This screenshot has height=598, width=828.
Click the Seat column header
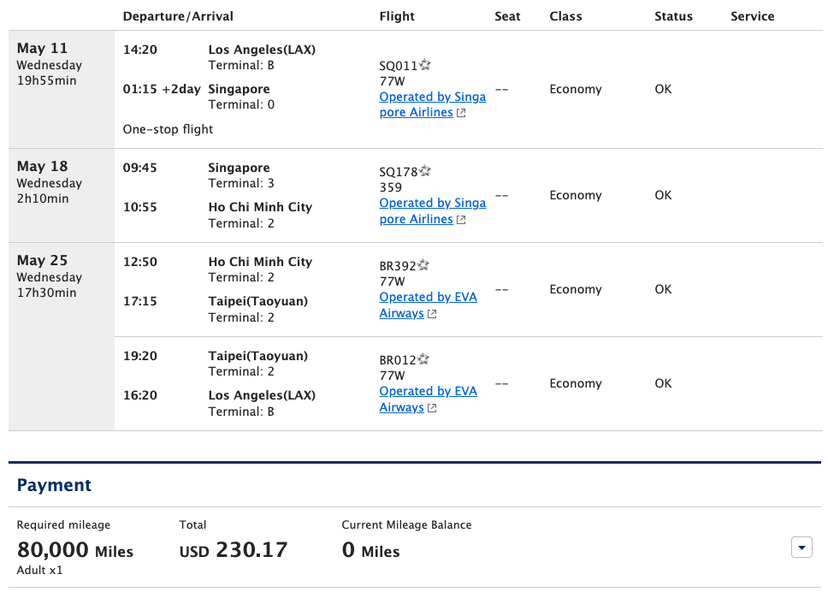[x=507, y=16]
